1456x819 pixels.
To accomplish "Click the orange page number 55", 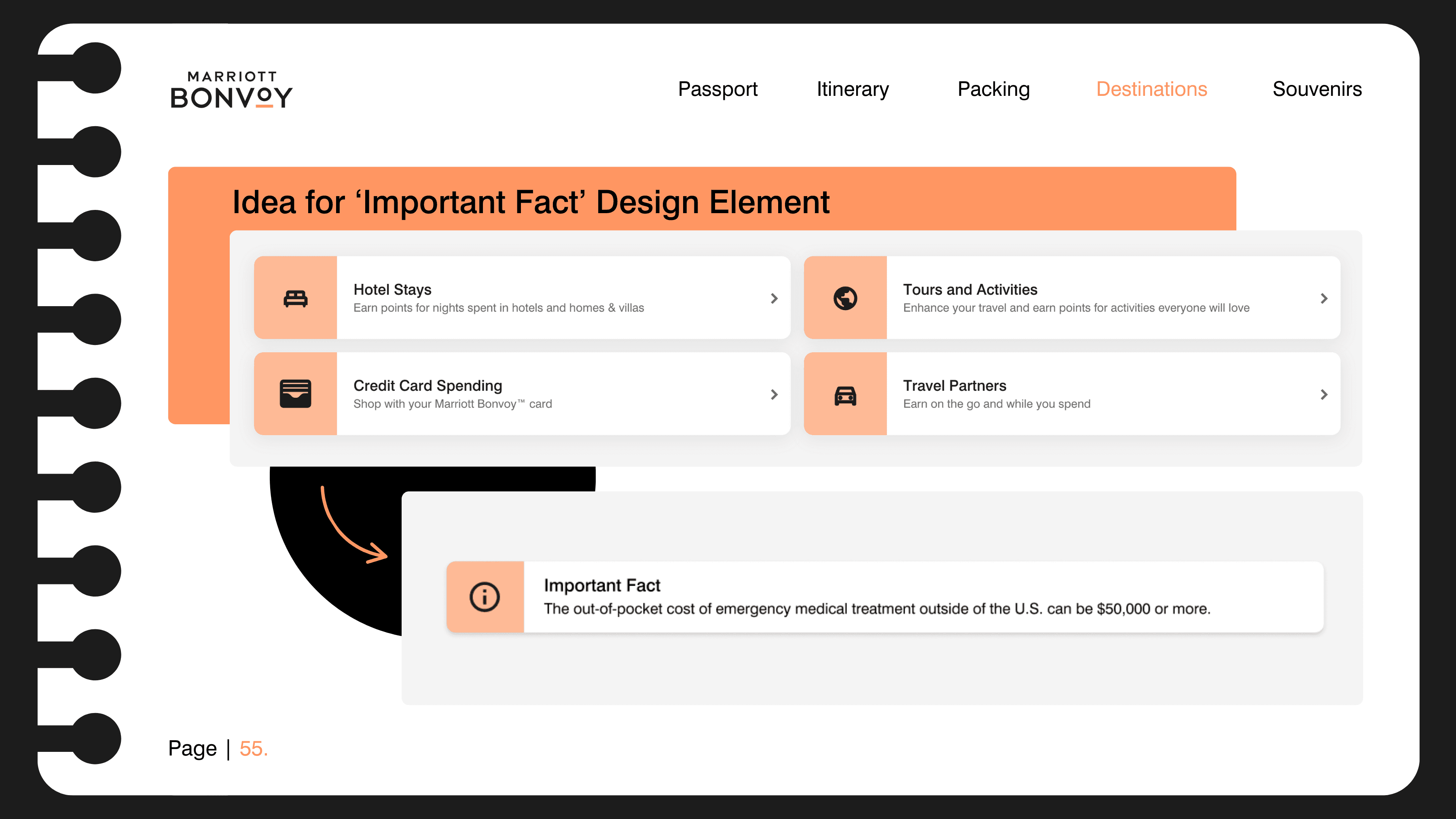I will pyautogui.click(x=253, y=748).
